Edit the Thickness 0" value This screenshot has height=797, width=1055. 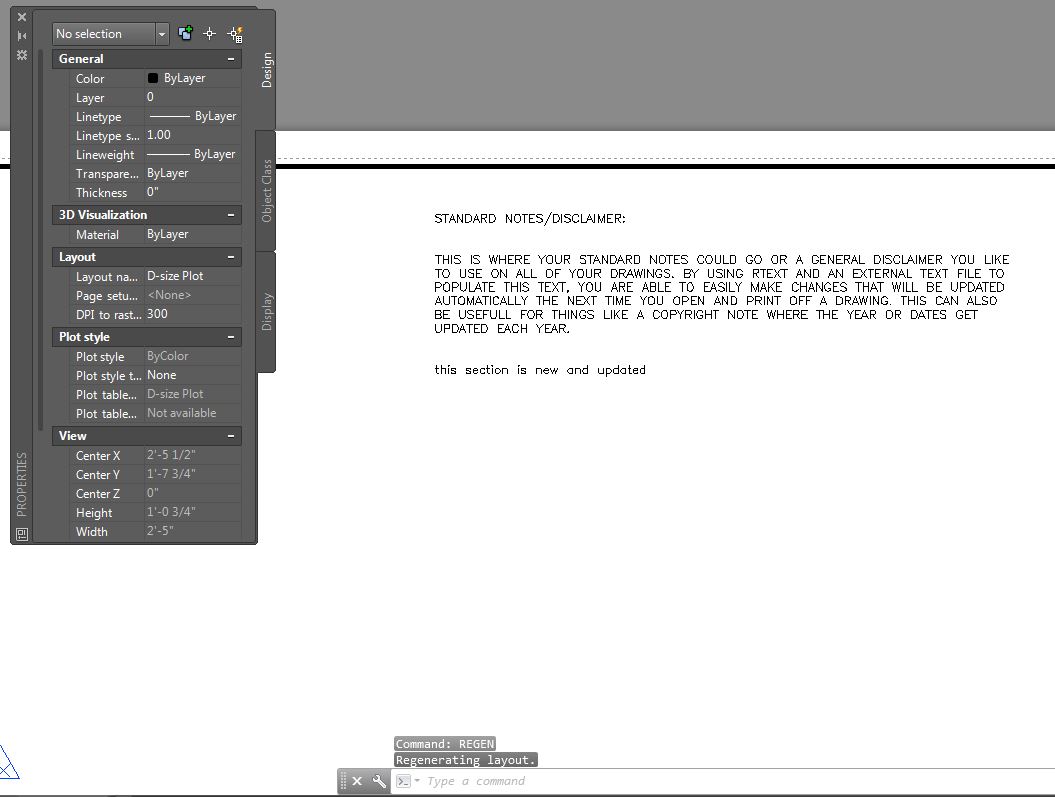[x=193, y=192]
